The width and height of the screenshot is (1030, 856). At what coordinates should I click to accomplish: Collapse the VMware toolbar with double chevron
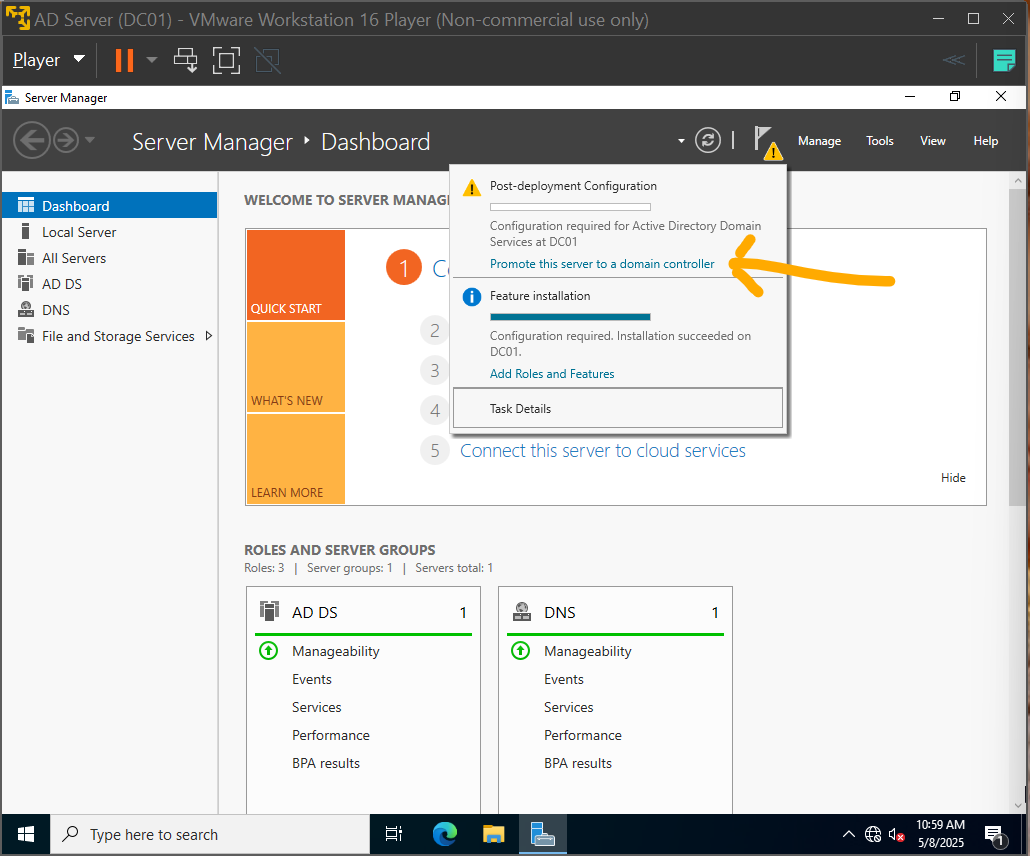click(x=953, y=60)
